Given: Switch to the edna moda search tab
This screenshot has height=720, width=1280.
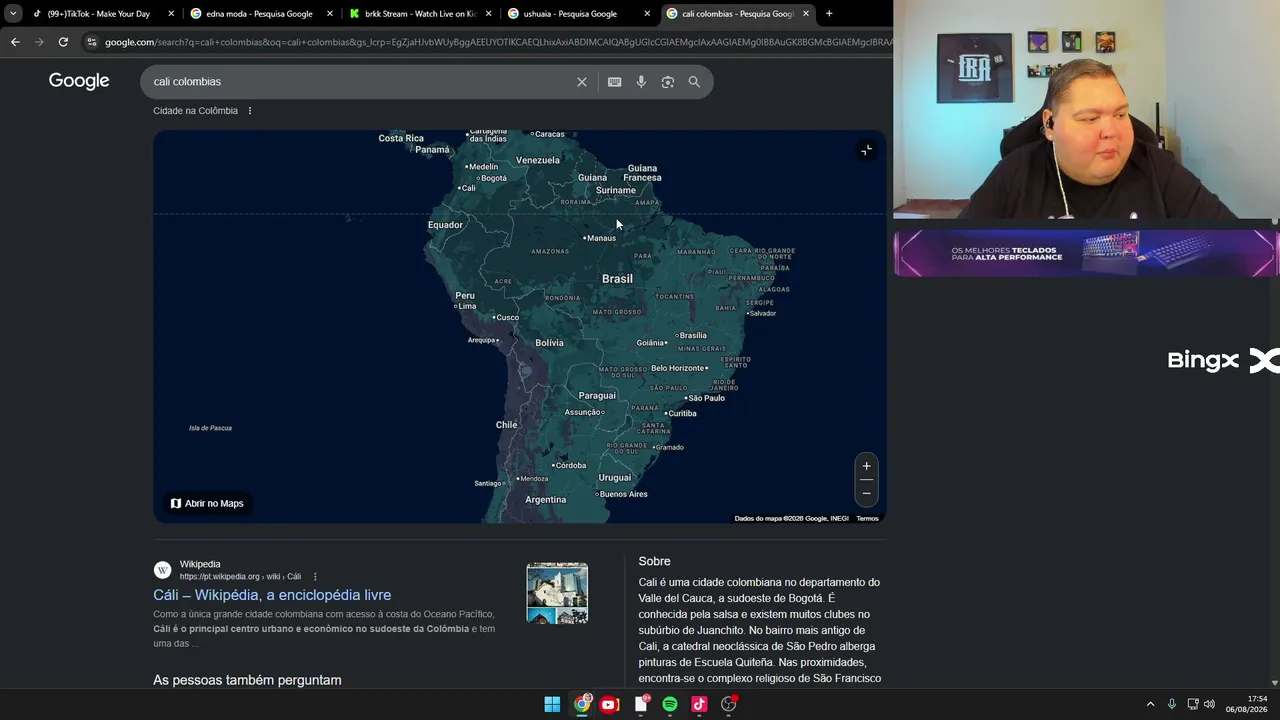Looking at the screenshot, I should [x=261, y=14].
